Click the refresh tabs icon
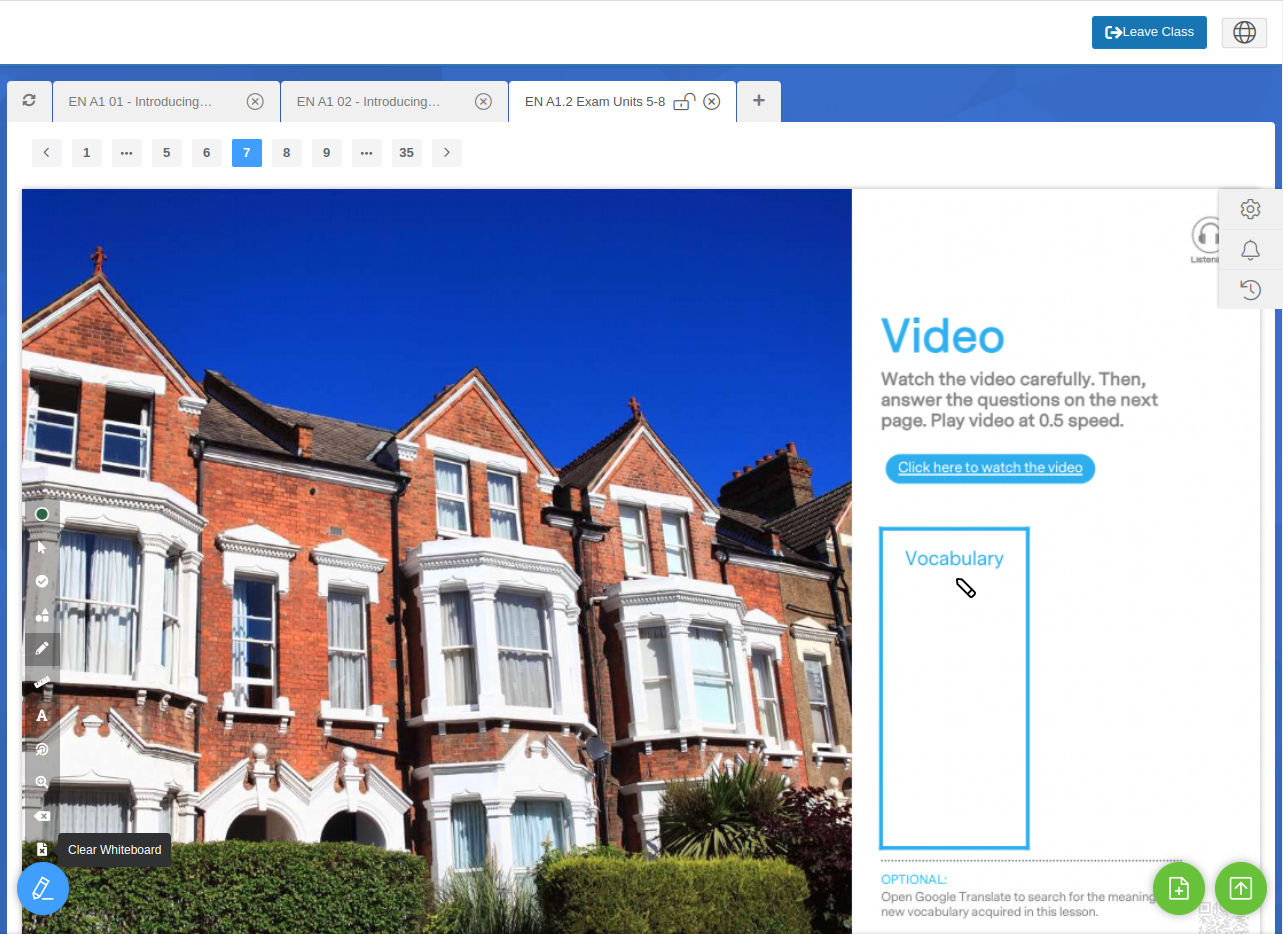This screenshot has width=1283, height=934. tap(29, 101)
